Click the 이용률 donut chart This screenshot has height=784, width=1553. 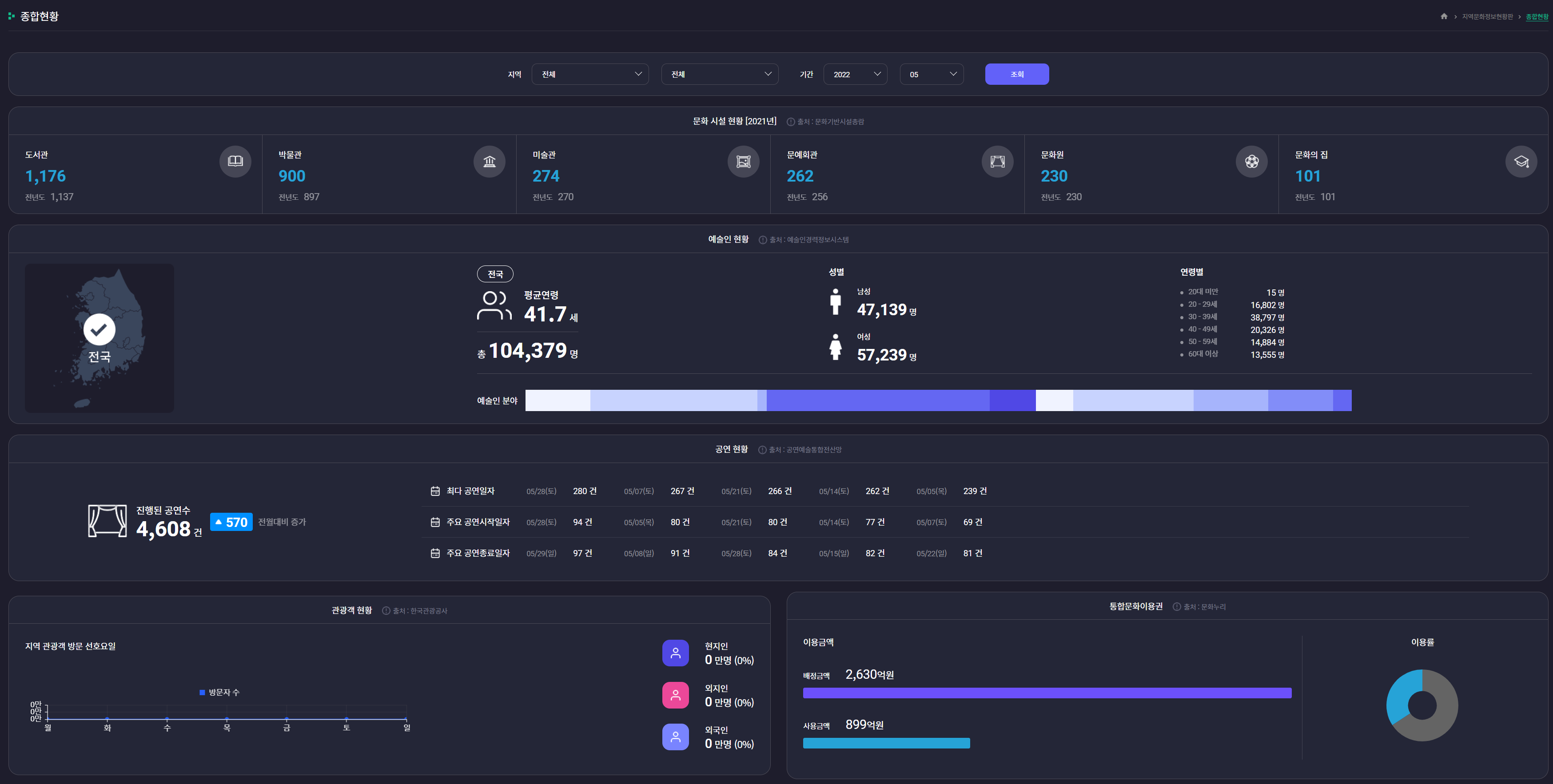pyautogui.click(x=1422, y=705)
